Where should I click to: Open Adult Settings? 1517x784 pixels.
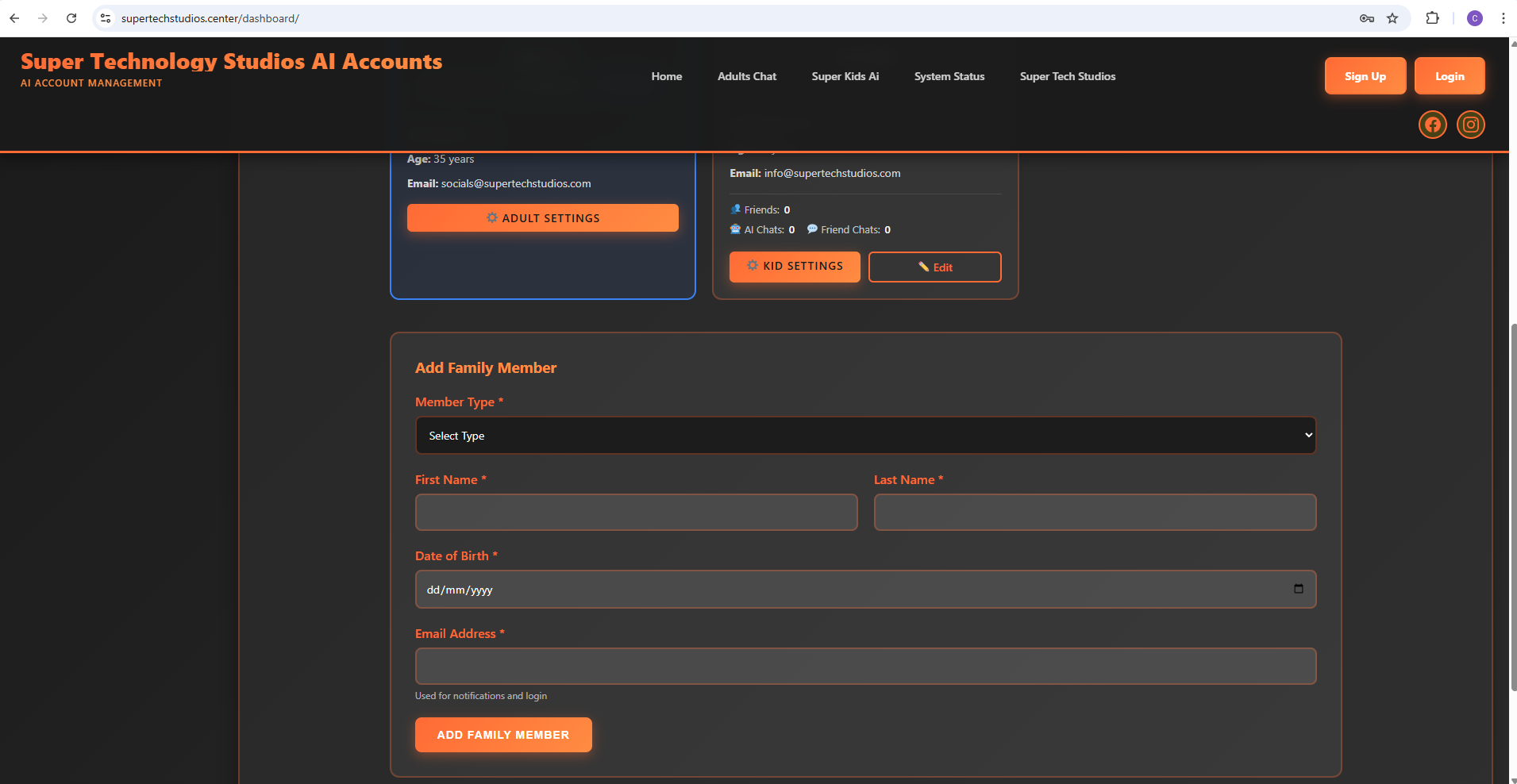point(543,217)
